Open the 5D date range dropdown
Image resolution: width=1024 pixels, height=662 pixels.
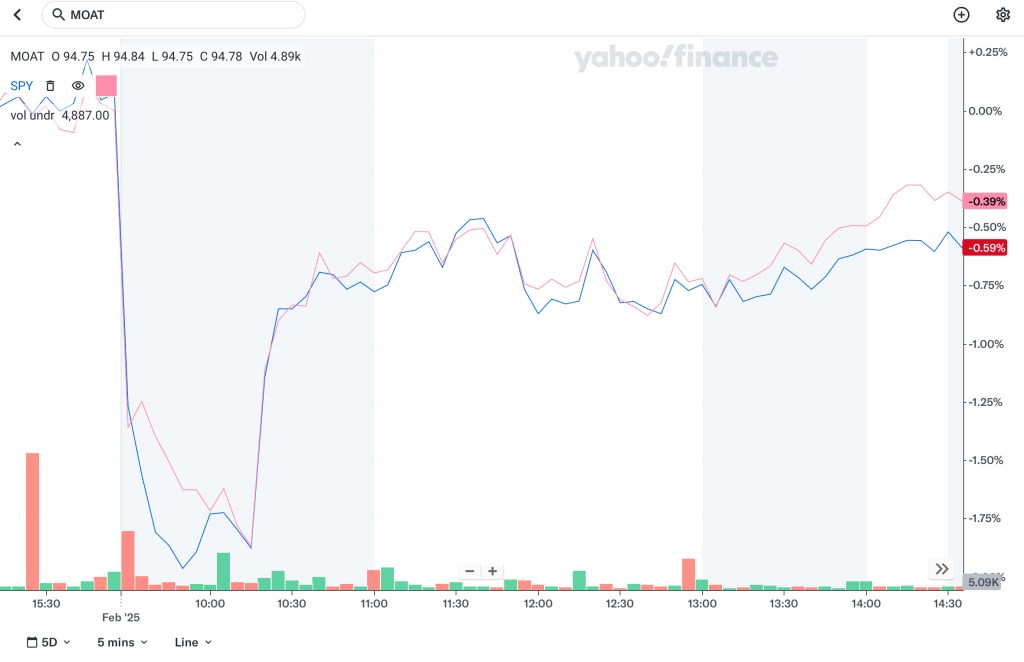(48, 642)
